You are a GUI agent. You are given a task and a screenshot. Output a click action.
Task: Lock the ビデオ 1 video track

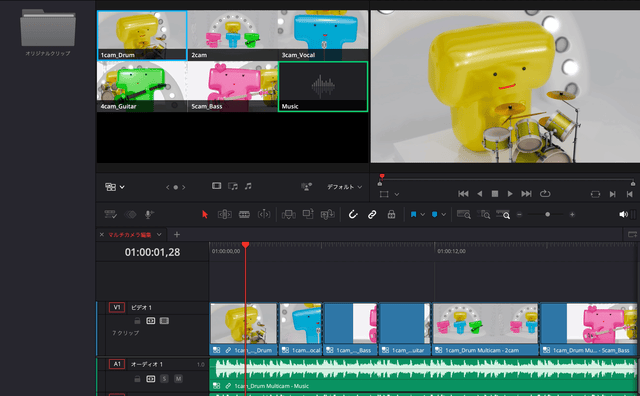[137, 321]
